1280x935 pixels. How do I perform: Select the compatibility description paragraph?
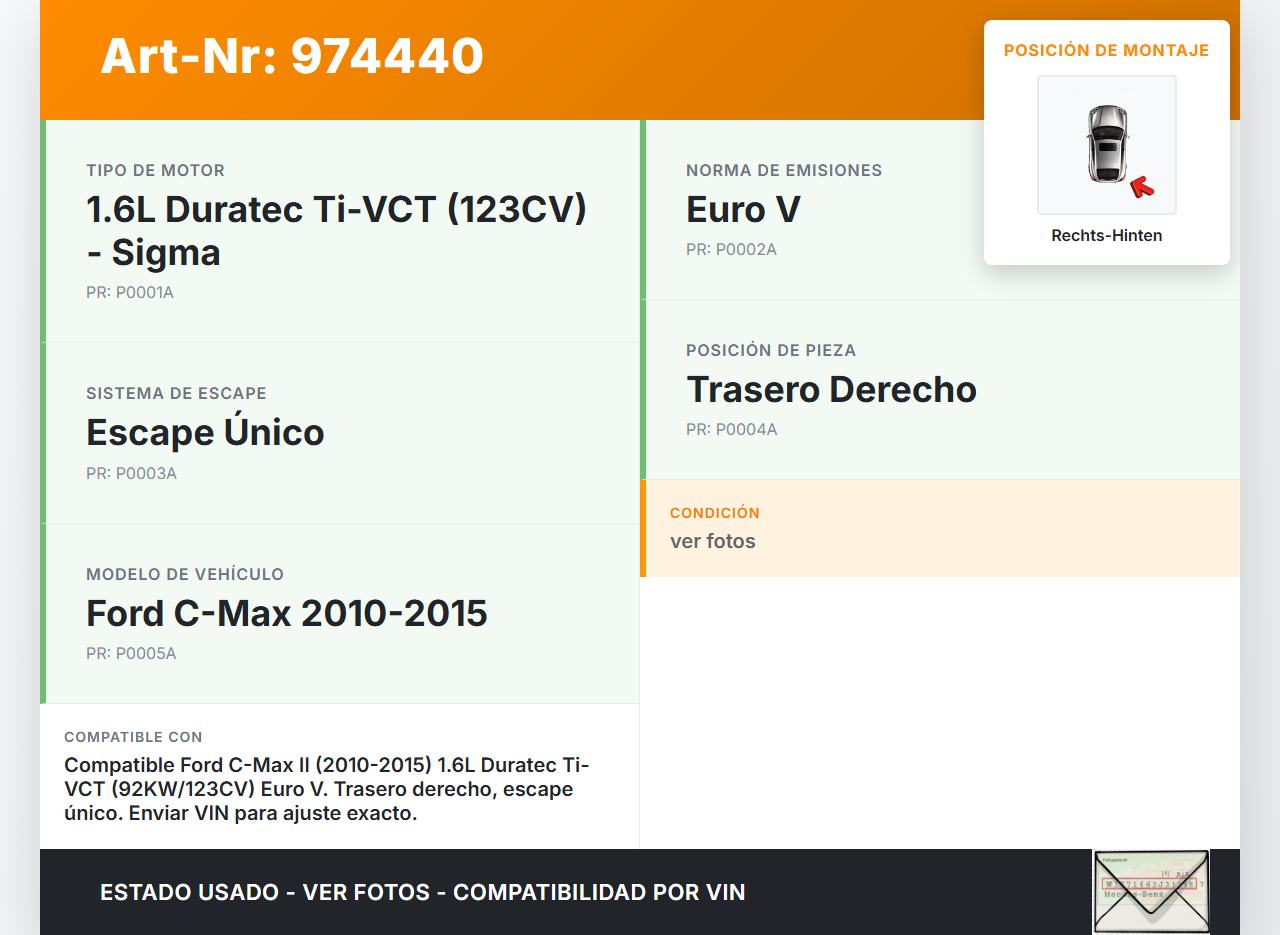[327, 789]
